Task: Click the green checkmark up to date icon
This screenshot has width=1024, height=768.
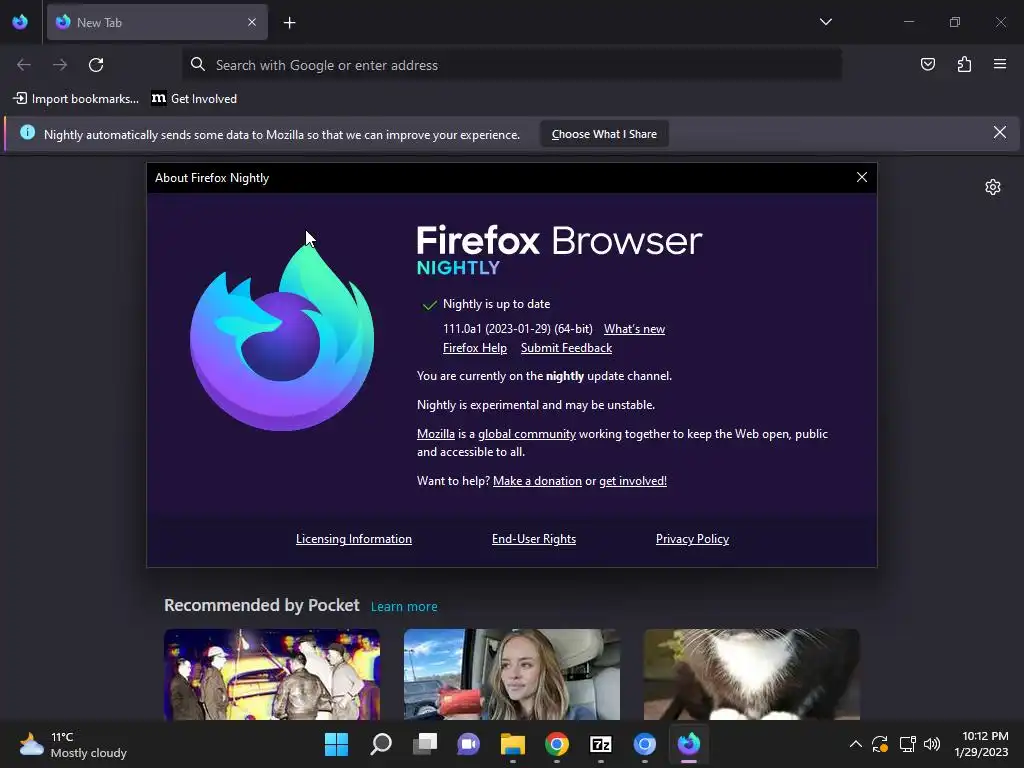Action: click(x=429, y=305)
